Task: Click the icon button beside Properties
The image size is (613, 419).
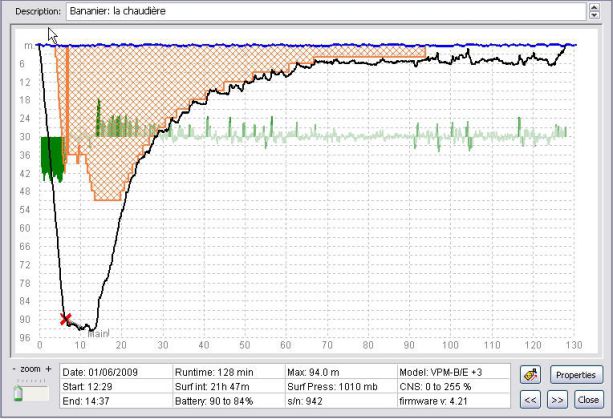Action: tap(531, 375)
